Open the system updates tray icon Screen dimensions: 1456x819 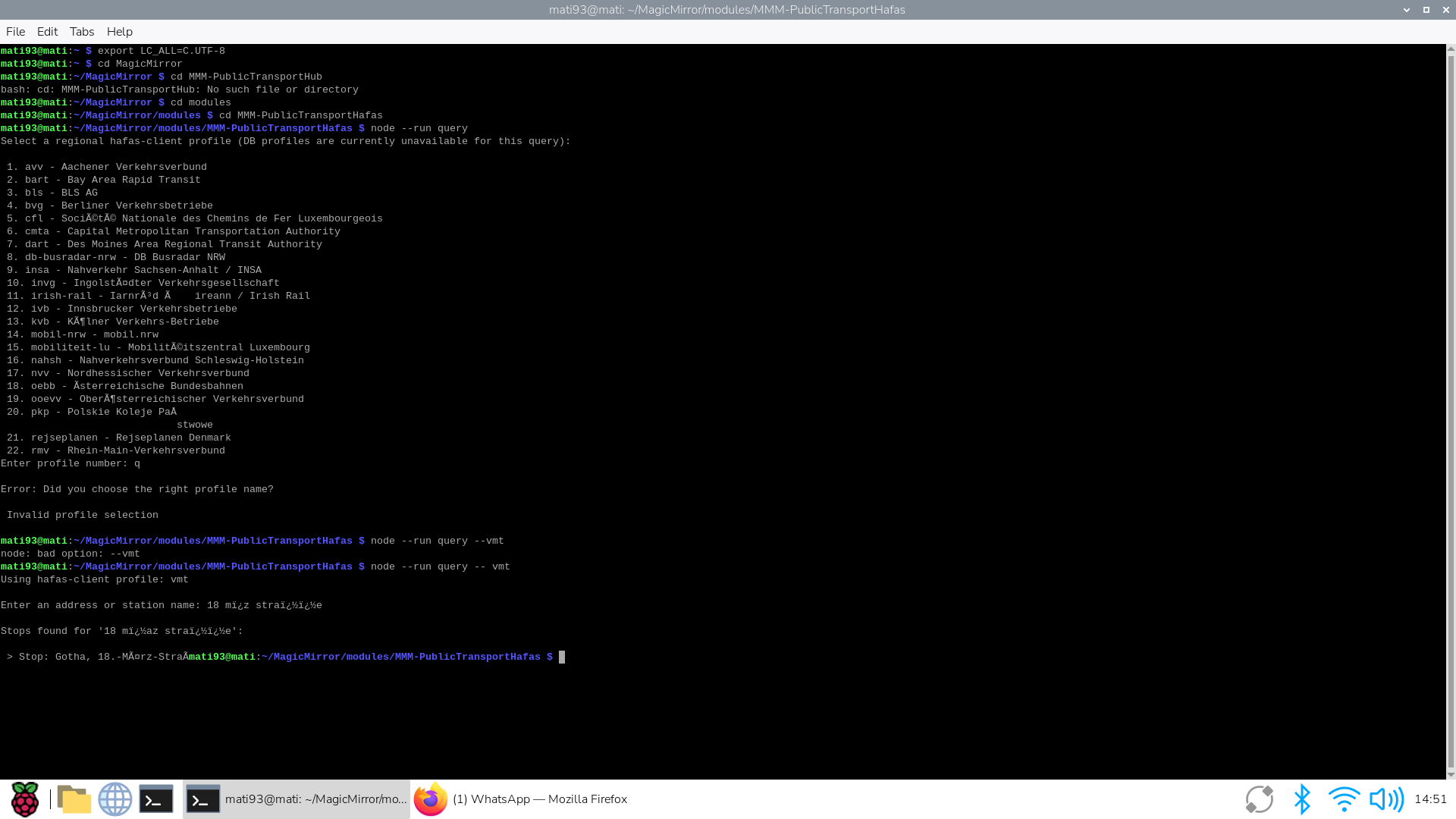[x=1260, y=799]
